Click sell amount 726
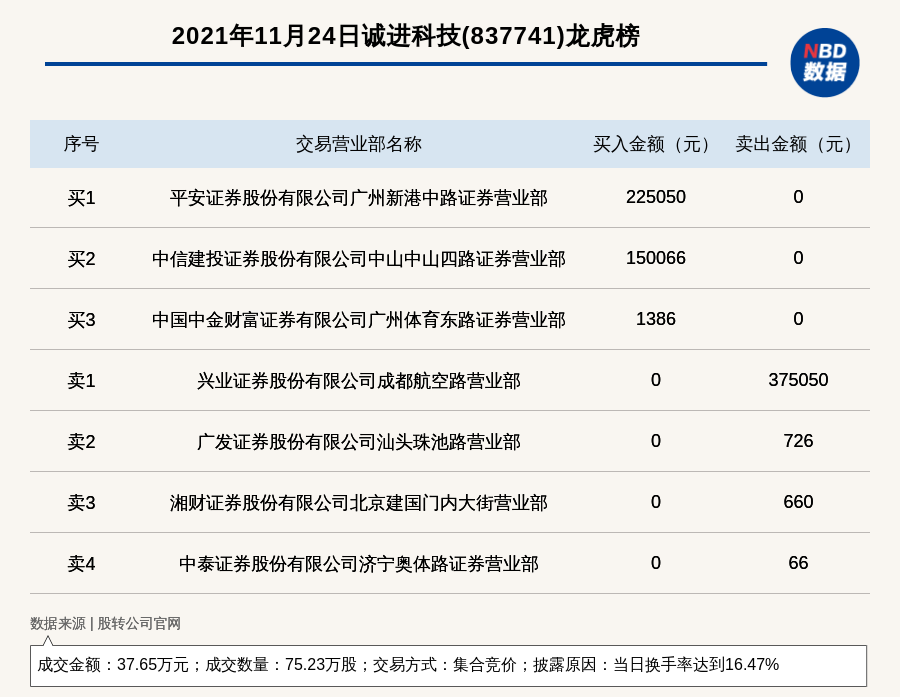Image resolution: width=900 pixels, height=697 pixels. (798, 440)
